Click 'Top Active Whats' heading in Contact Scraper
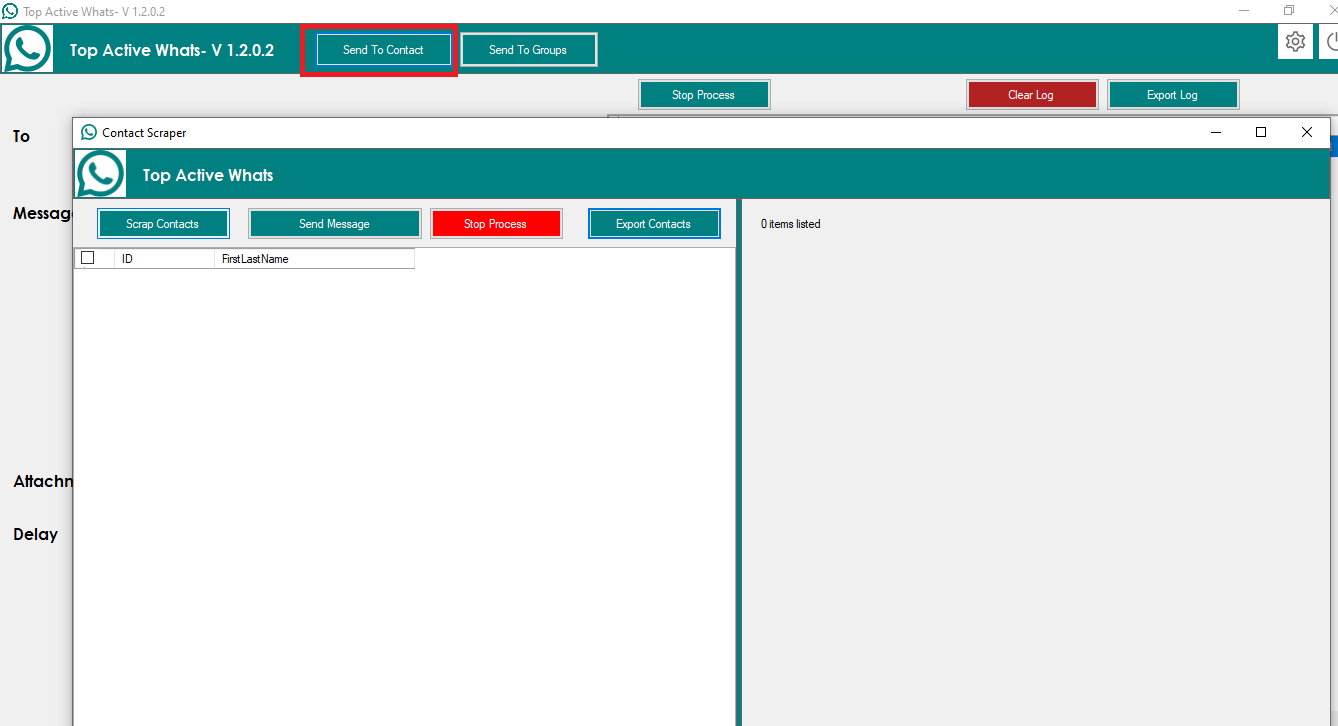Image resolution: width=1338 pixels, height=726 pixels. pos(208,175)
